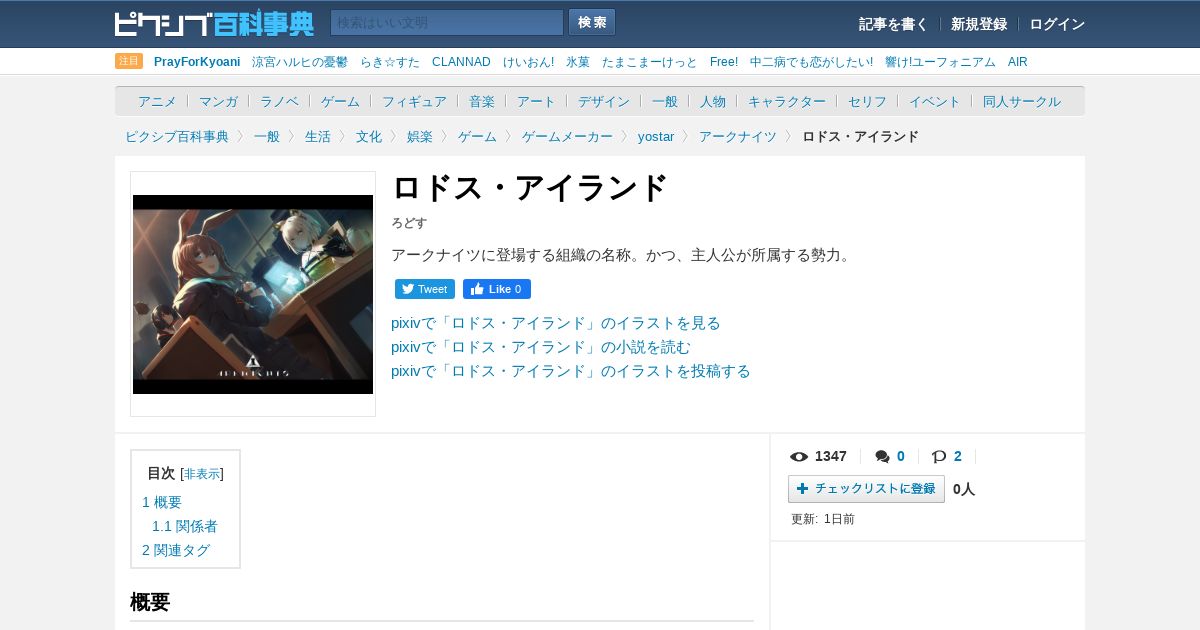Click the Facebook Like button

tap(497, 289)
